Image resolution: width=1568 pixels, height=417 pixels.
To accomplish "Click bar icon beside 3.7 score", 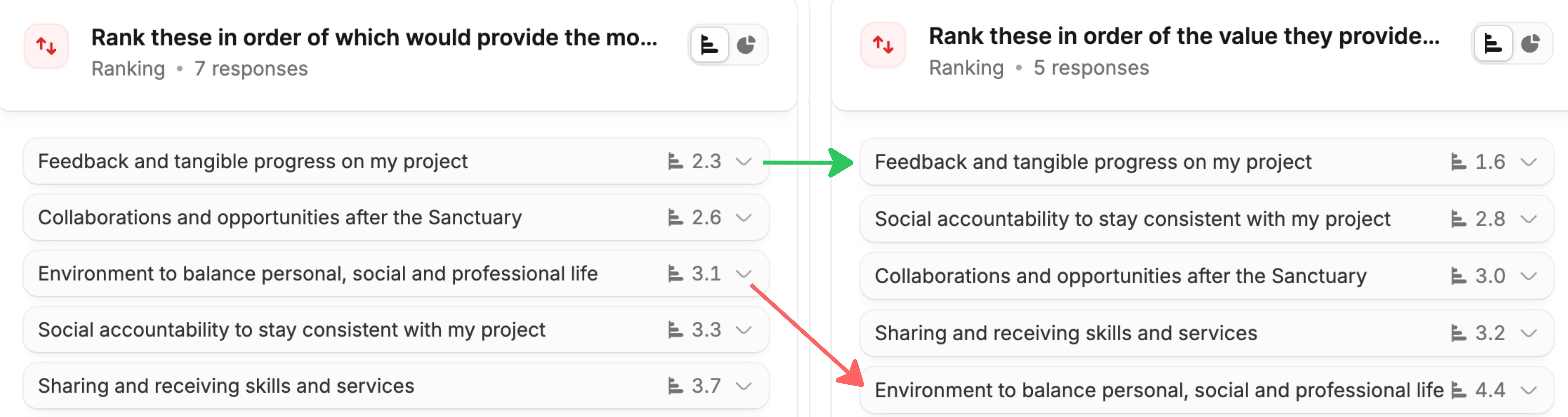I will (675, 386).
